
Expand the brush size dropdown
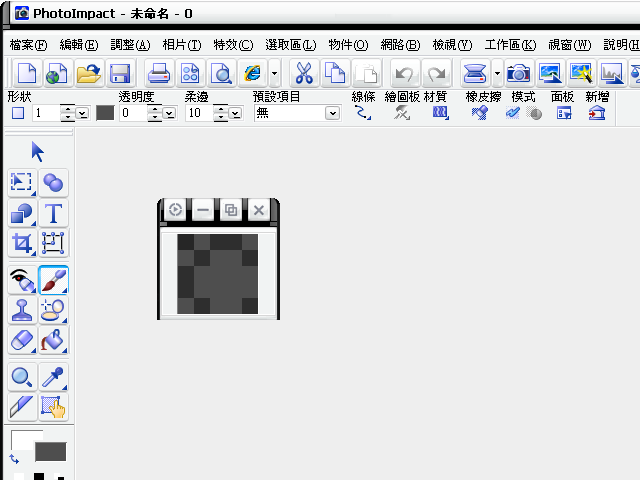83,113
